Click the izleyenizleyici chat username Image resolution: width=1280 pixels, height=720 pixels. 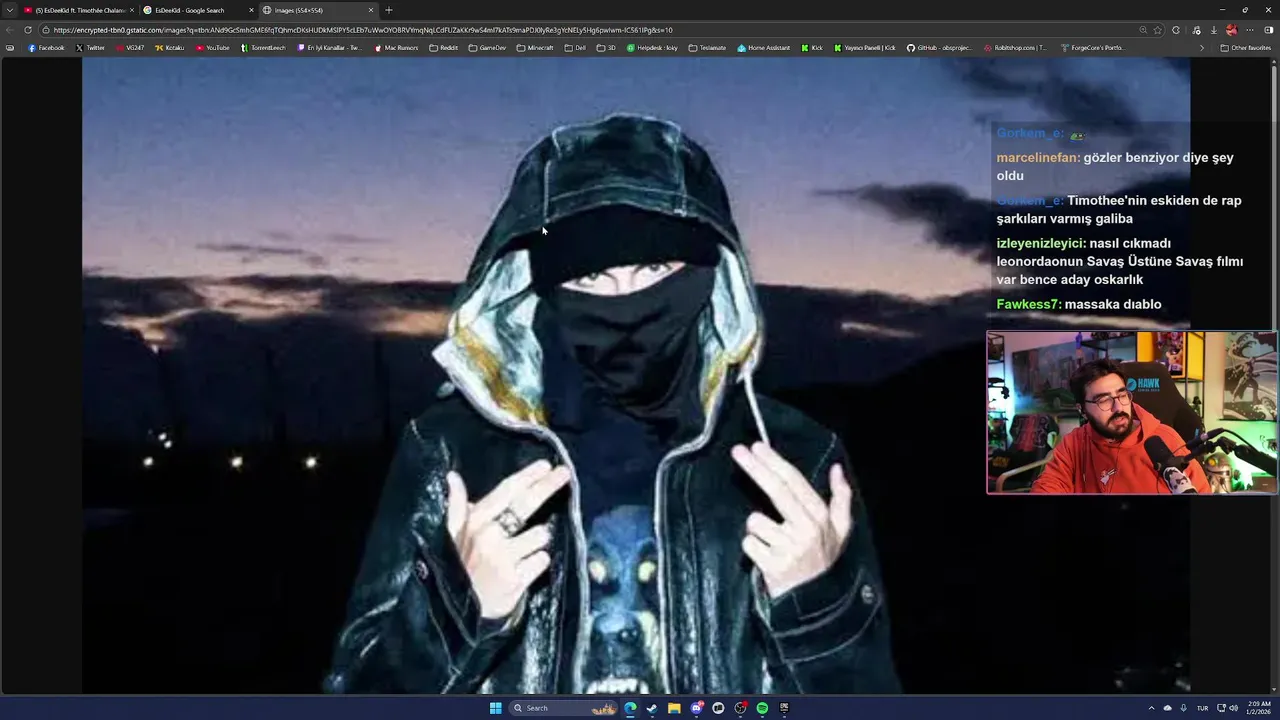(x=1041, y=243)
